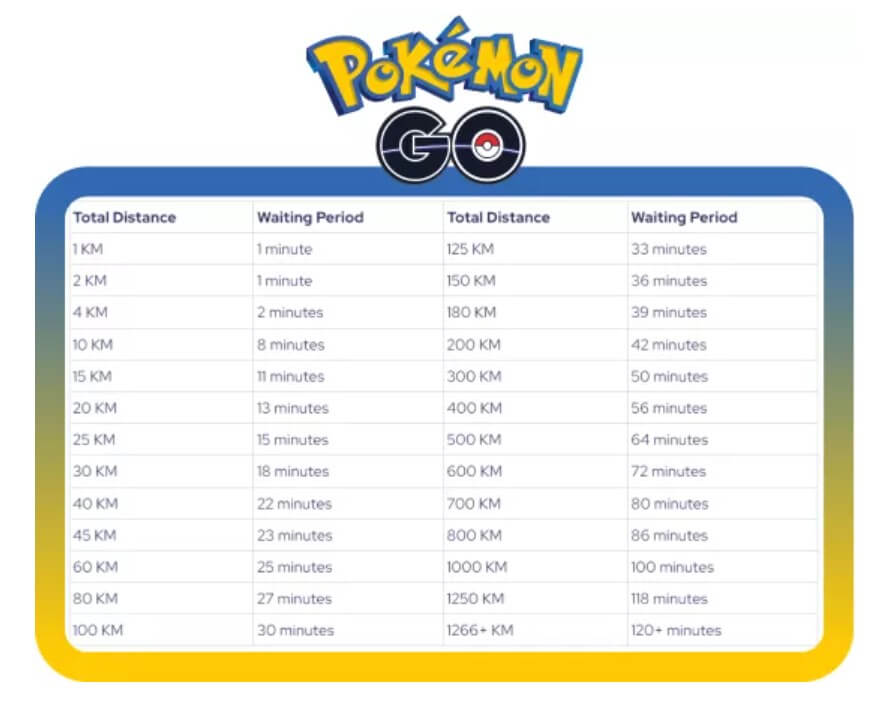The width and height of the screenshot is (884, 707).
Task: Click the letter G in the GO logo
Action: [412, 145]
